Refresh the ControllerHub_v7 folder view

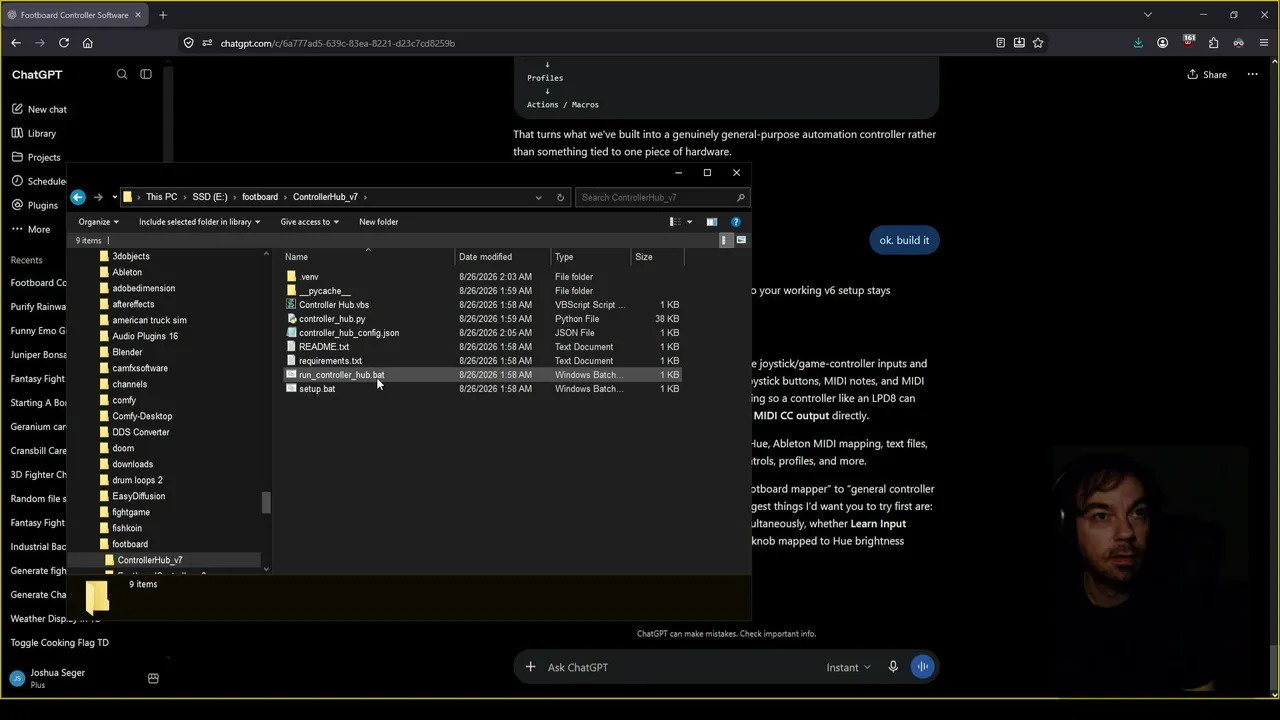coord(560,197)
